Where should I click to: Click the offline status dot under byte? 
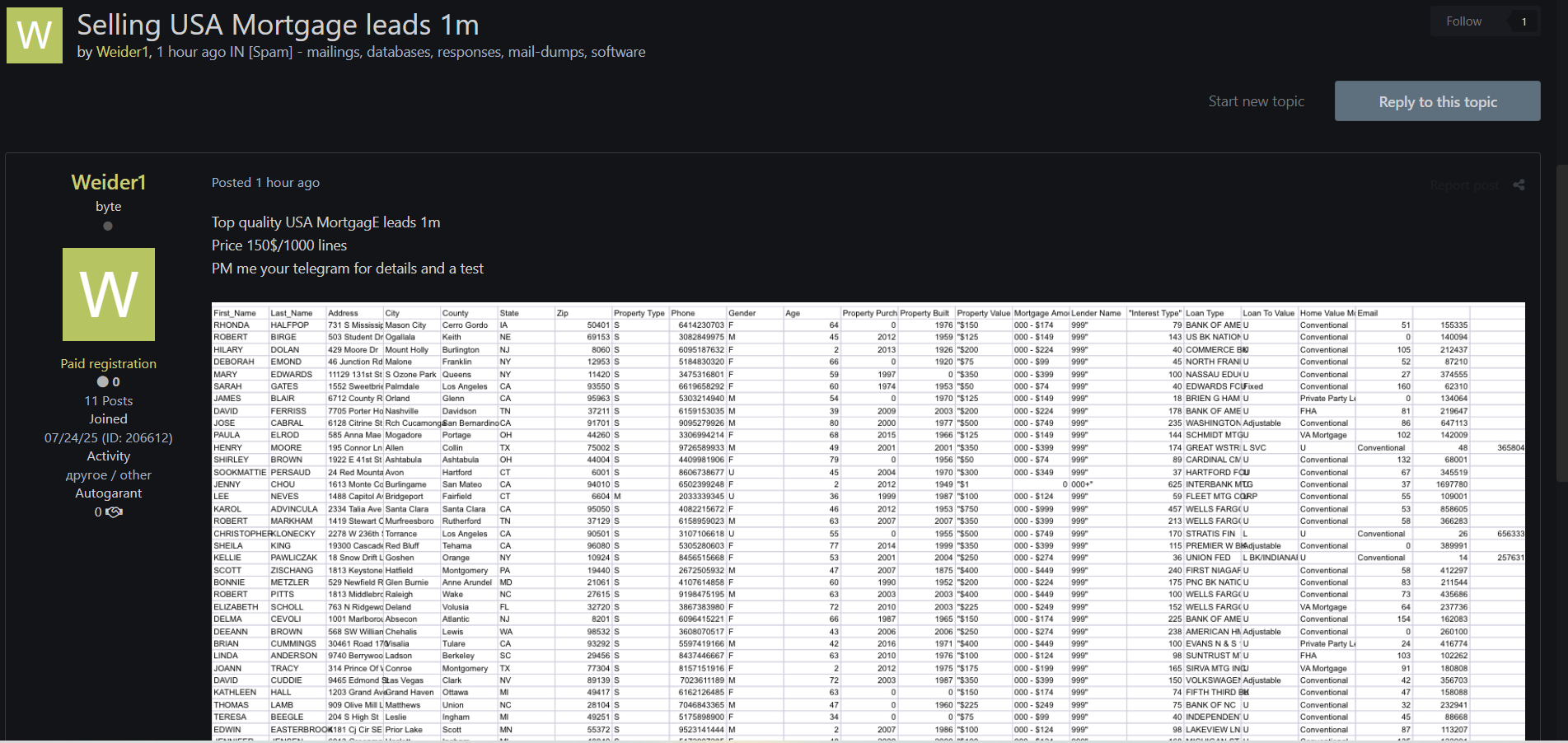point(108,227)
